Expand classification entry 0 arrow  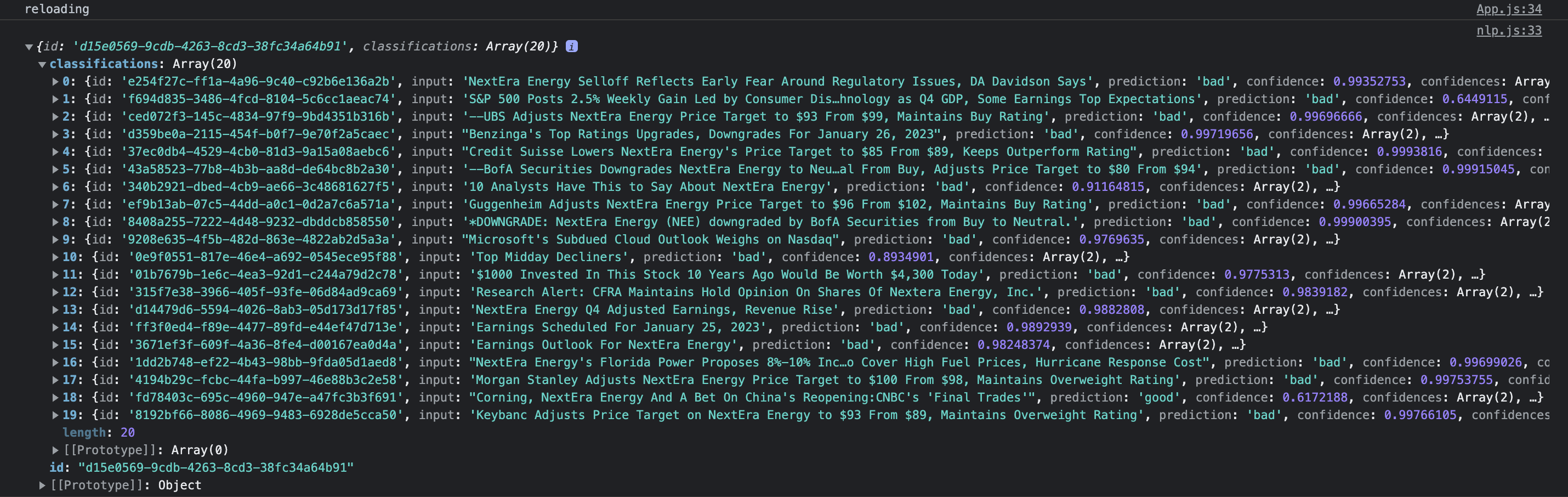pyautogui.click(x=55, y=82)
